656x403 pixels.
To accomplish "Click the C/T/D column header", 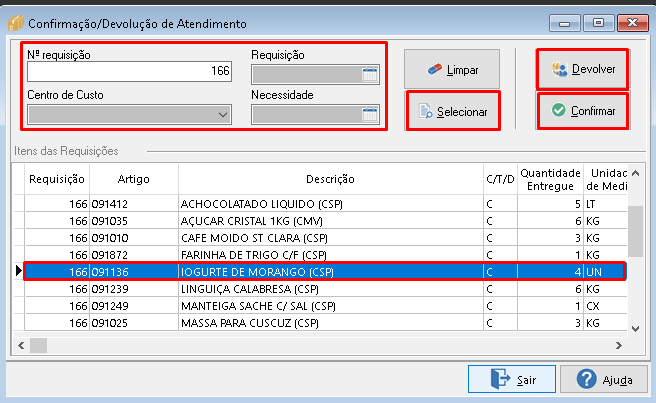I will tap(500, 179).
